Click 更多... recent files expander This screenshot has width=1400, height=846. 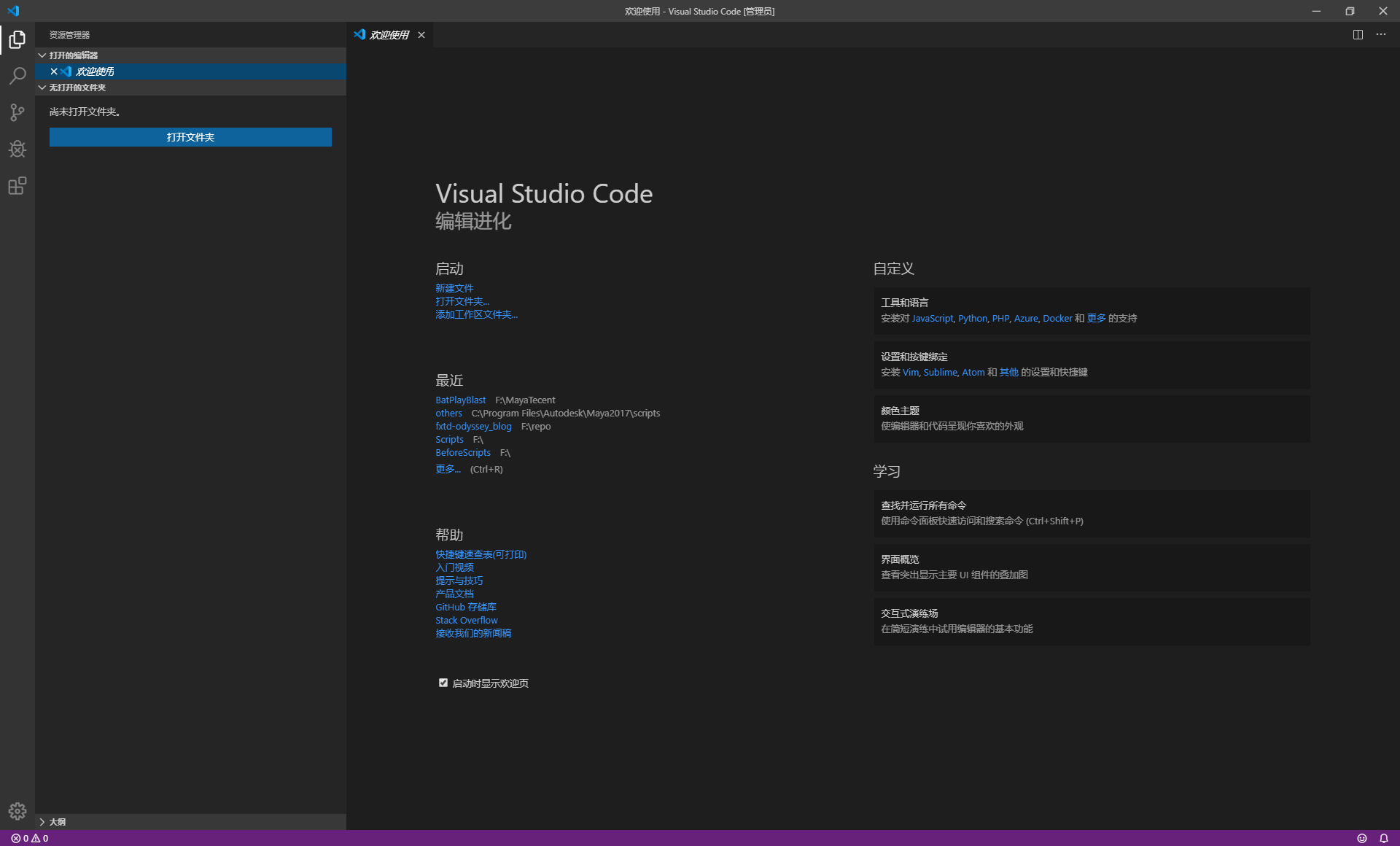(x=449, y=470)
